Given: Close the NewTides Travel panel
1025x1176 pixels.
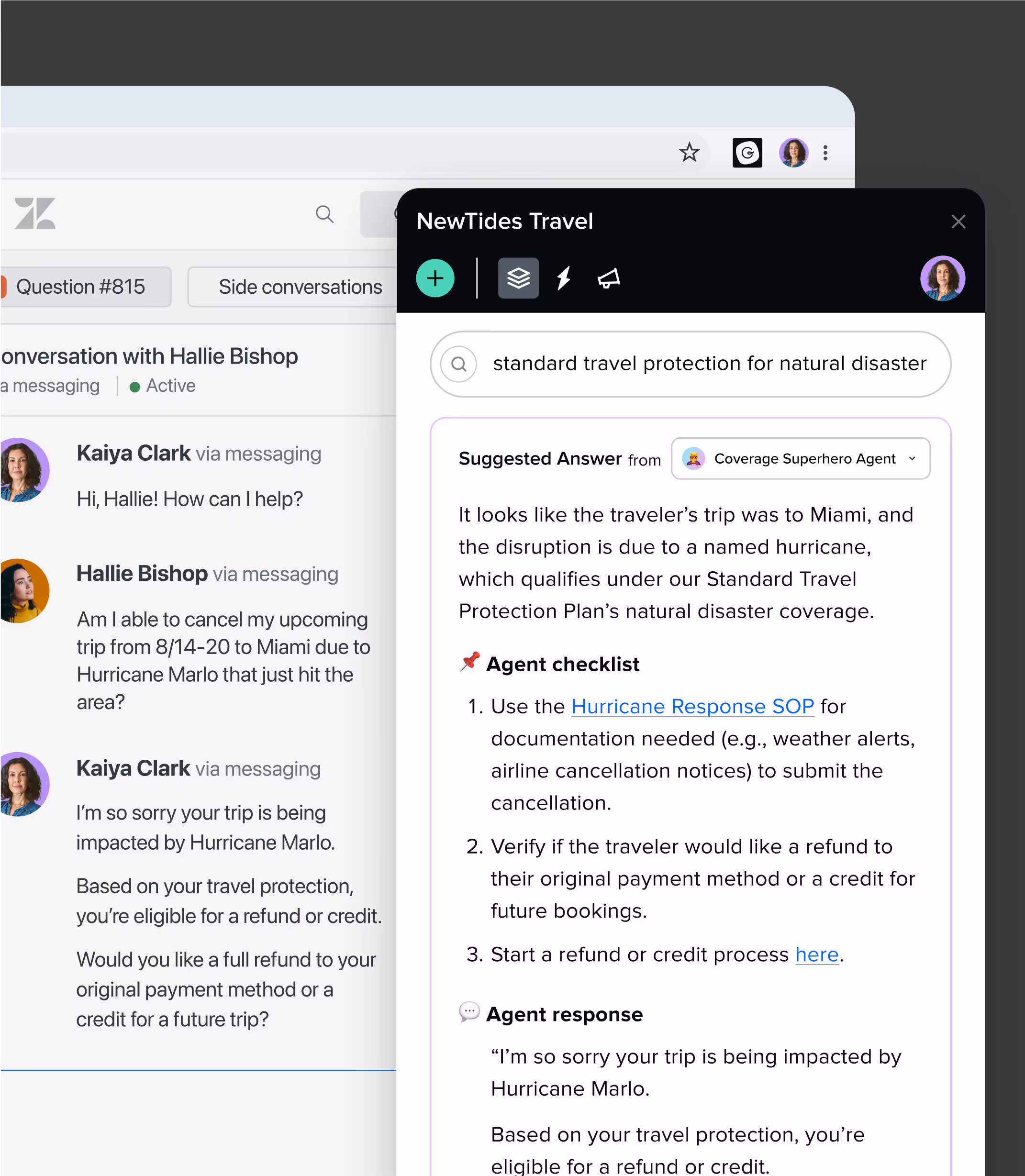Looking at the screenshot, I should [958, 222].
